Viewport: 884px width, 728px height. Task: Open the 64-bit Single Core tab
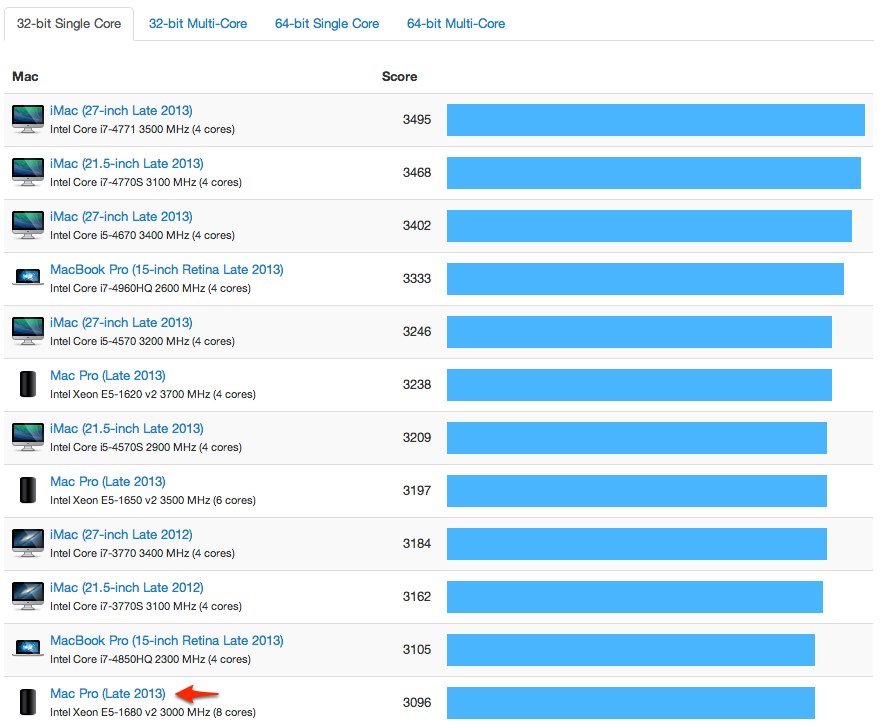[x=327, y=24]
